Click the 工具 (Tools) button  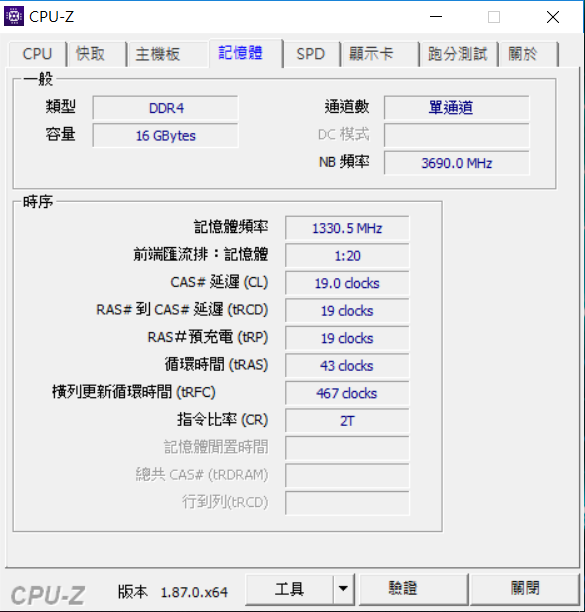point(289,589)
